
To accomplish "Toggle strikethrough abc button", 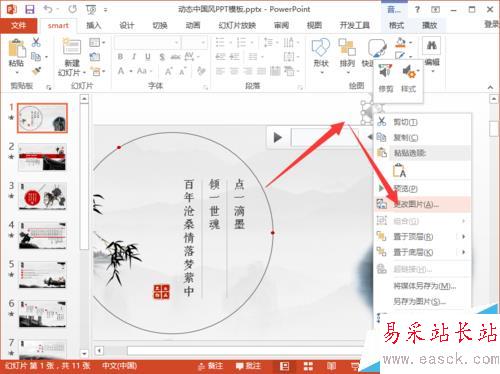I will (175, 57).
